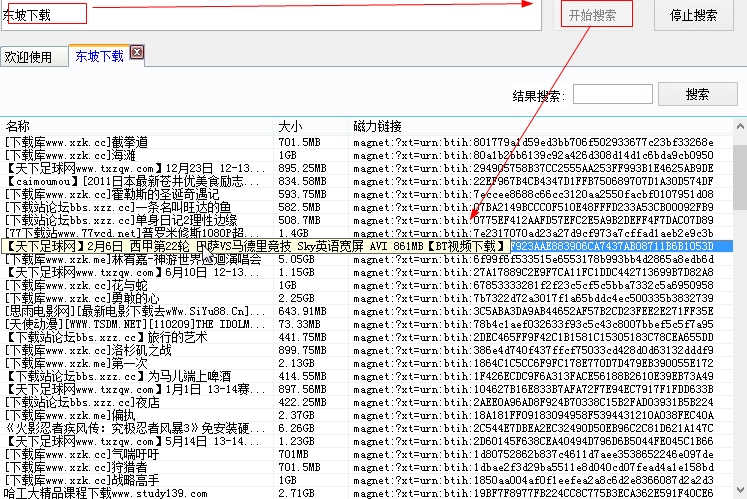The width and height of the screenshot is (747, 499).
Task: Click magnet link starting with 27A17889C2E9
Action: (533, 272)
